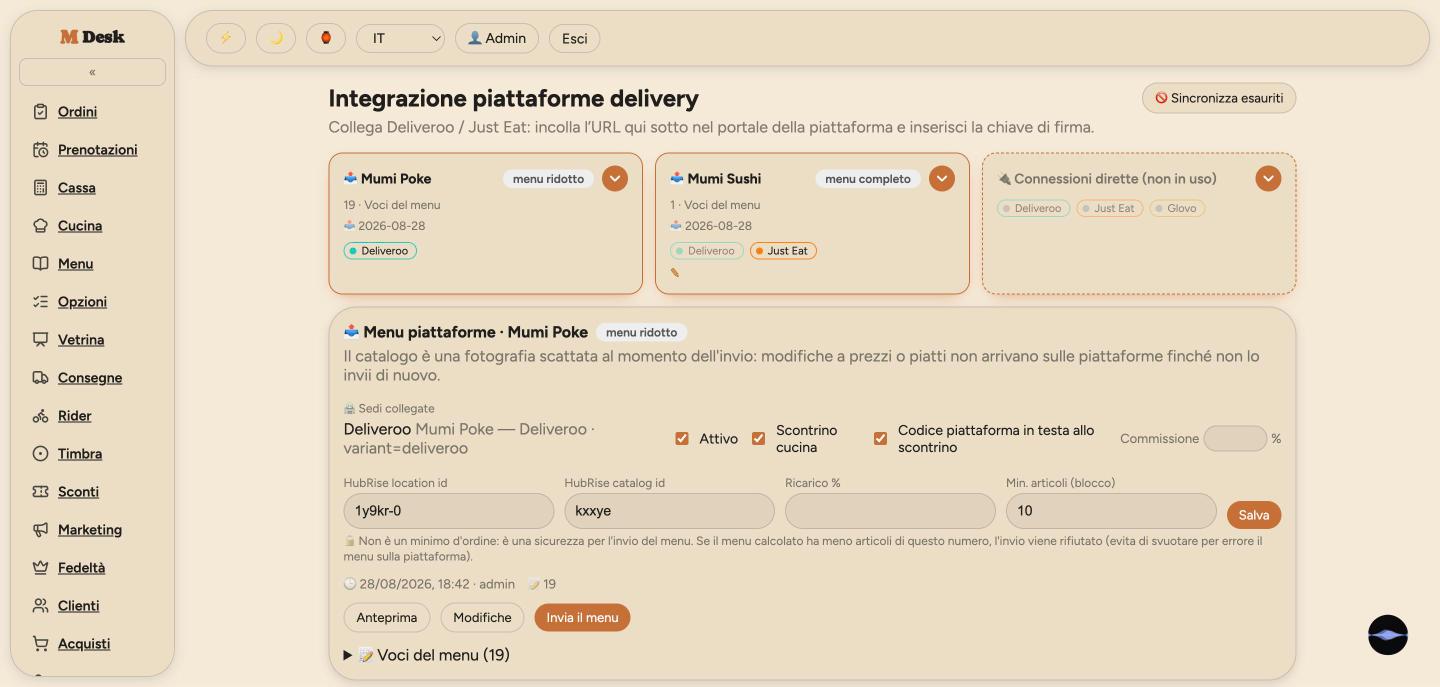Click the Just Eat chip in Connessioni dirette
Image resolution: width=1440 pixels, height=687 pixels.
(x=1109, y=208)
